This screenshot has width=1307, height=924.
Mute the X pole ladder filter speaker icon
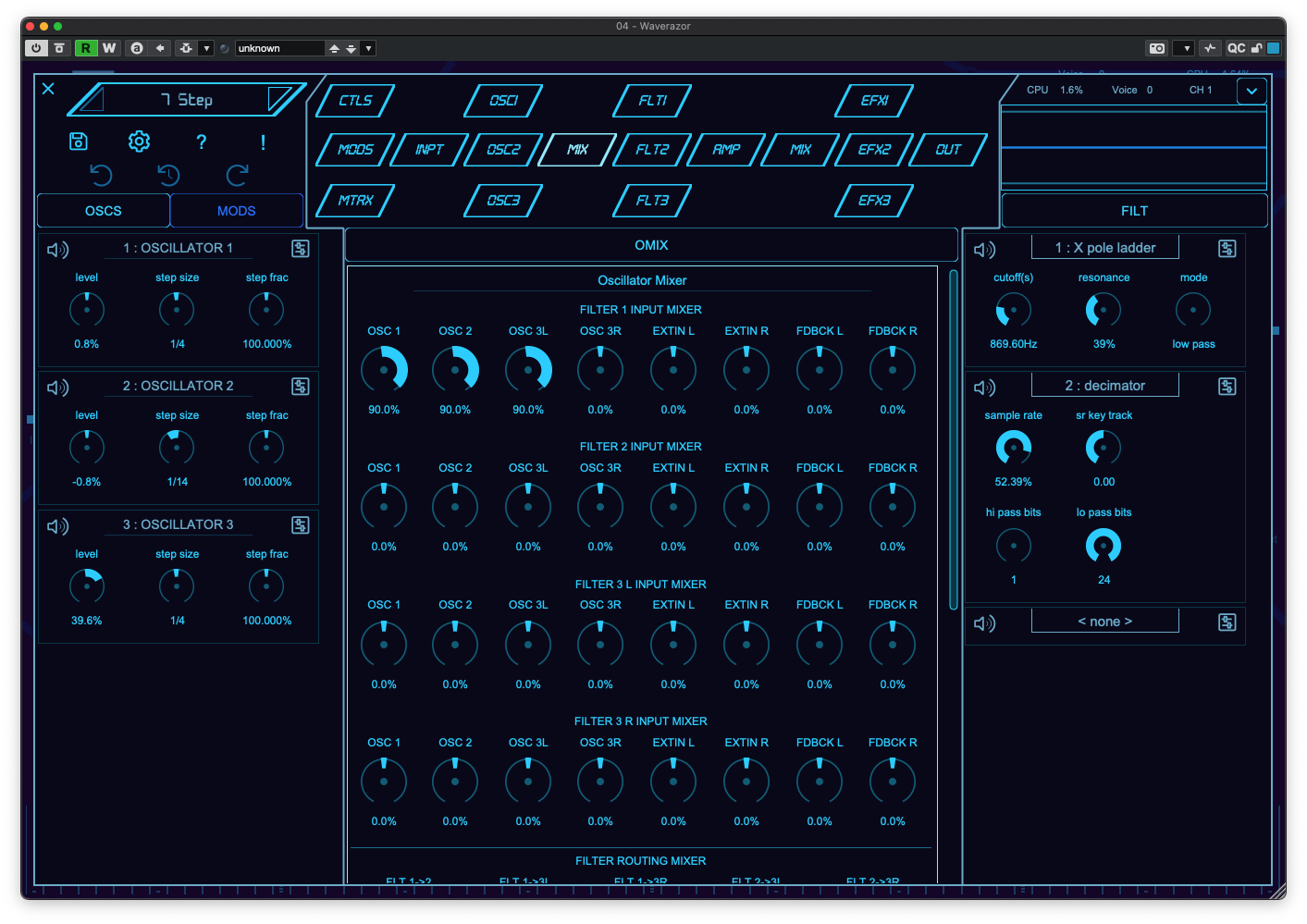pos(984,248)
